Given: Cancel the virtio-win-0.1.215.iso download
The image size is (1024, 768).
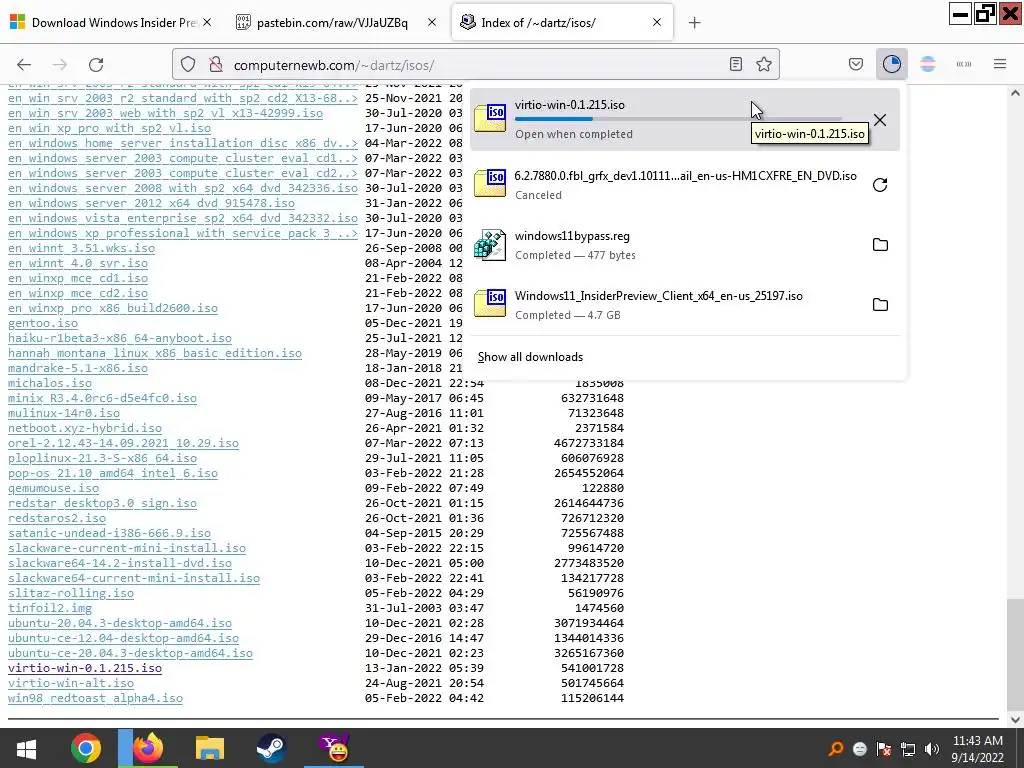Looking at the screenshot, I should pos(880,120).
